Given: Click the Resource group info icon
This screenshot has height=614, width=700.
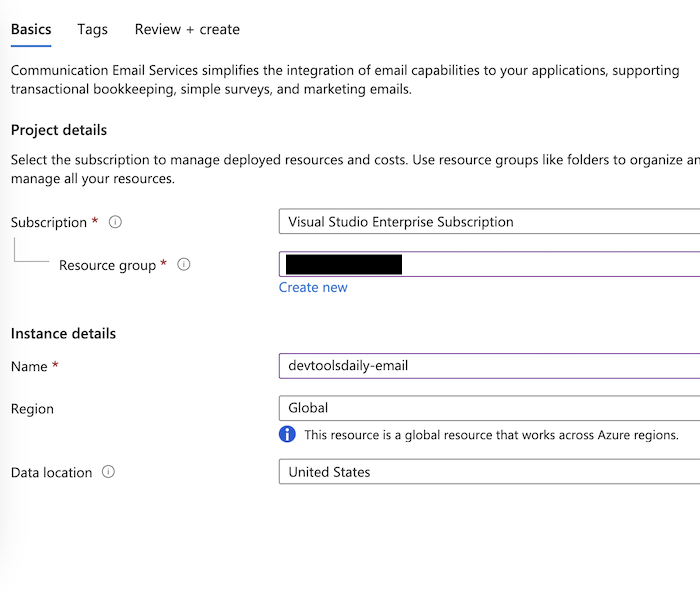Looking at the screenshot, I should click(183, 265).
